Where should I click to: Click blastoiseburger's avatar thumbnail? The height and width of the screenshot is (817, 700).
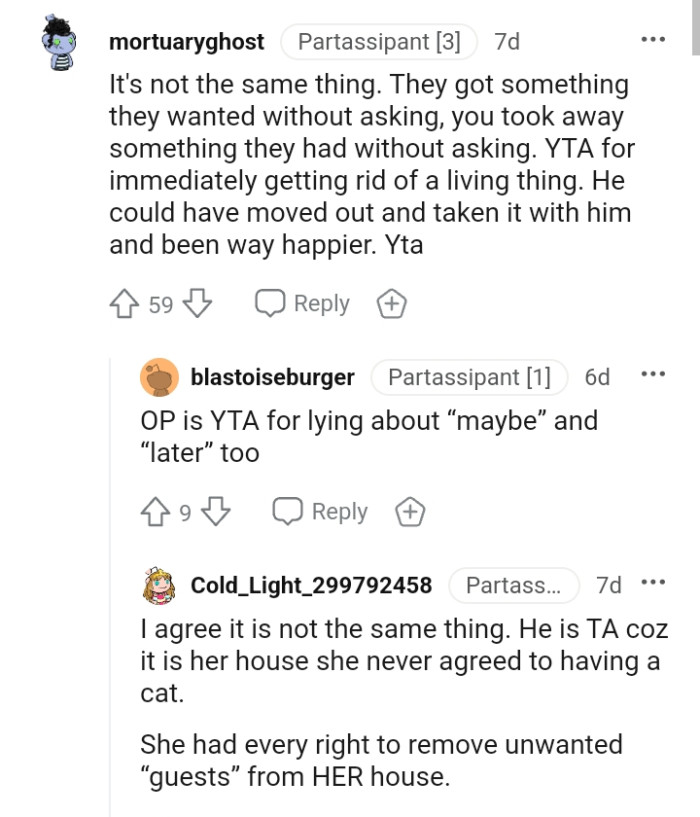[160, 378]
